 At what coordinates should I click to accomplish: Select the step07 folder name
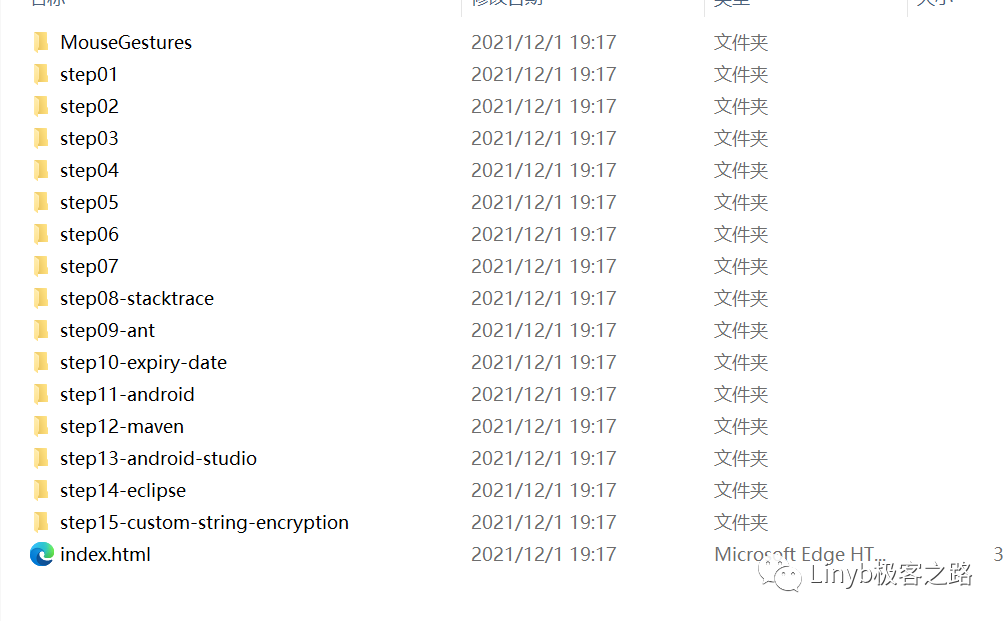tap(89, 267)
